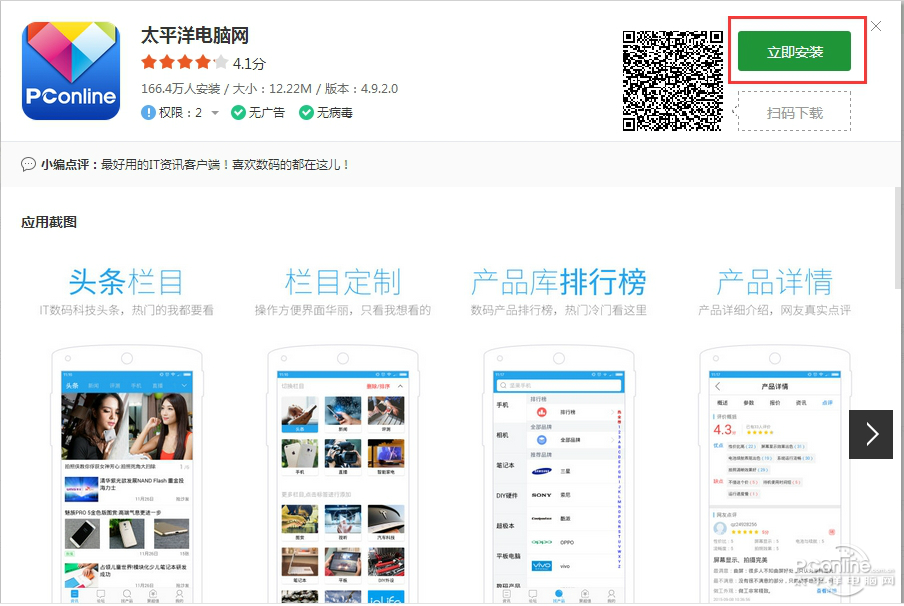Show next screenshots with right arrow
This screenshot has width=904, height=606.
point(871,434)
